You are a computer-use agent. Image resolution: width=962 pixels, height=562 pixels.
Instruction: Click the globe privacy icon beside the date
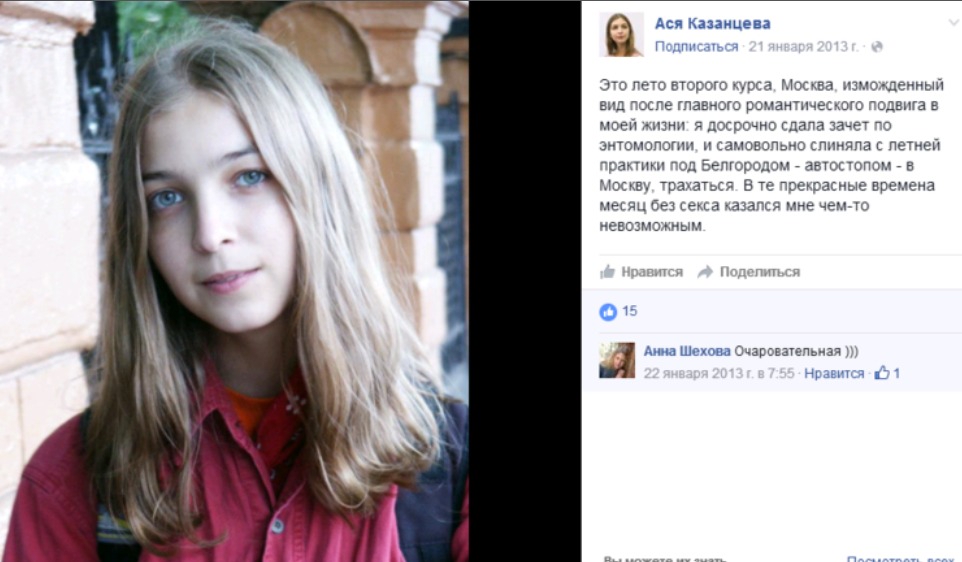tap(877, 47)
